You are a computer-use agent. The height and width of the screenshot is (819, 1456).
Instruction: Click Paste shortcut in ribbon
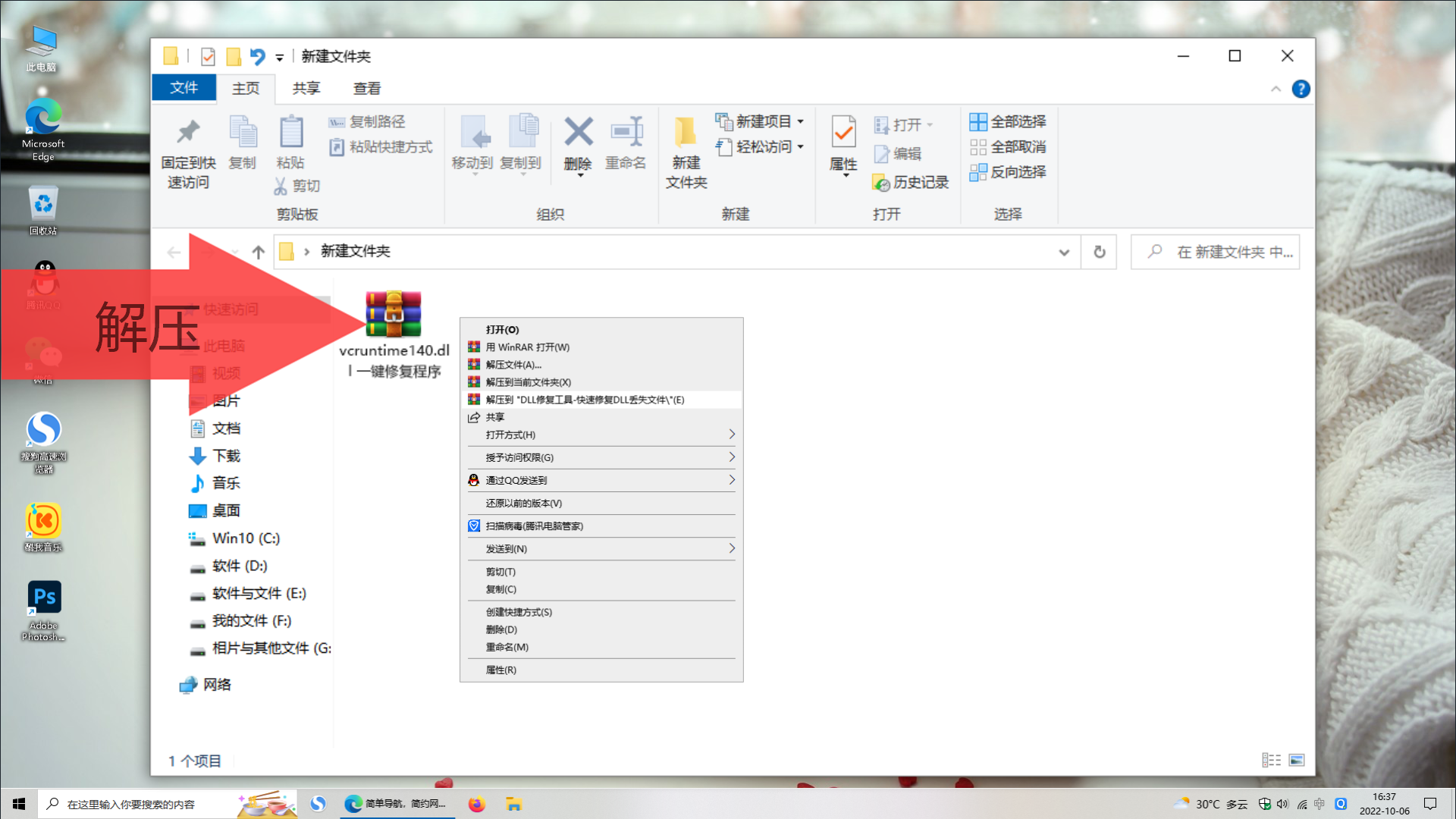point(381,147)
